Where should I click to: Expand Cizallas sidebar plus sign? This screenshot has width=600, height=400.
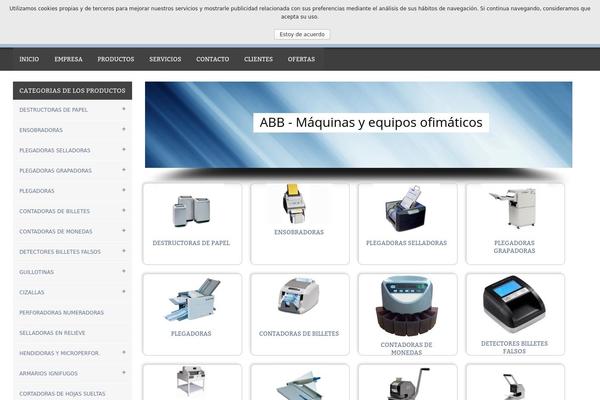click(124, 292)
